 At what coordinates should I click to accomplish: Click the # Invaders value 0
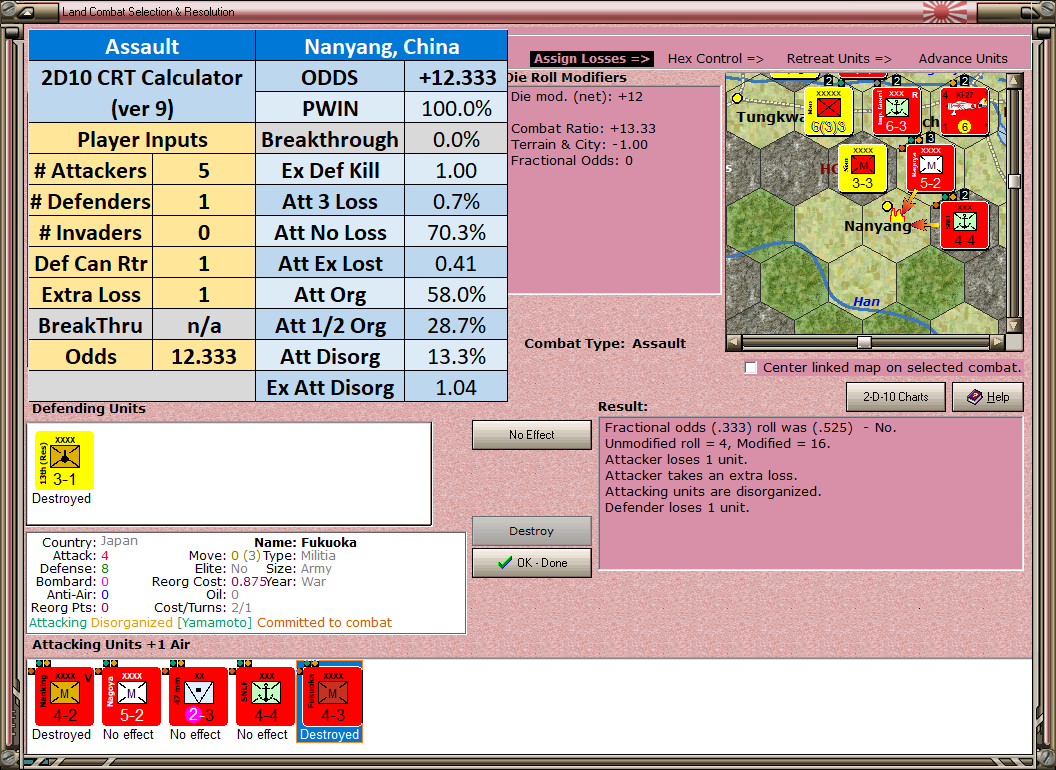coord(203,232)
